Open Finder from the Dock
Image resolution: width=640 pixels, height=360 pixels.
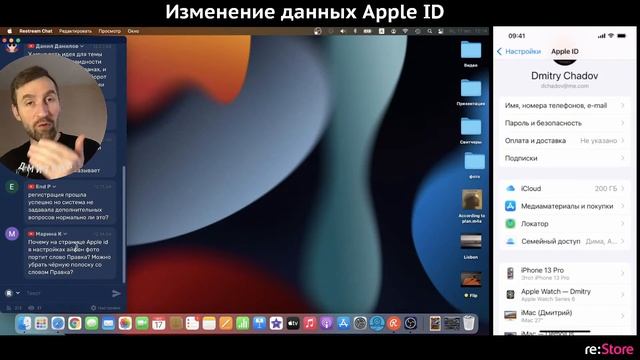point(24,324)
